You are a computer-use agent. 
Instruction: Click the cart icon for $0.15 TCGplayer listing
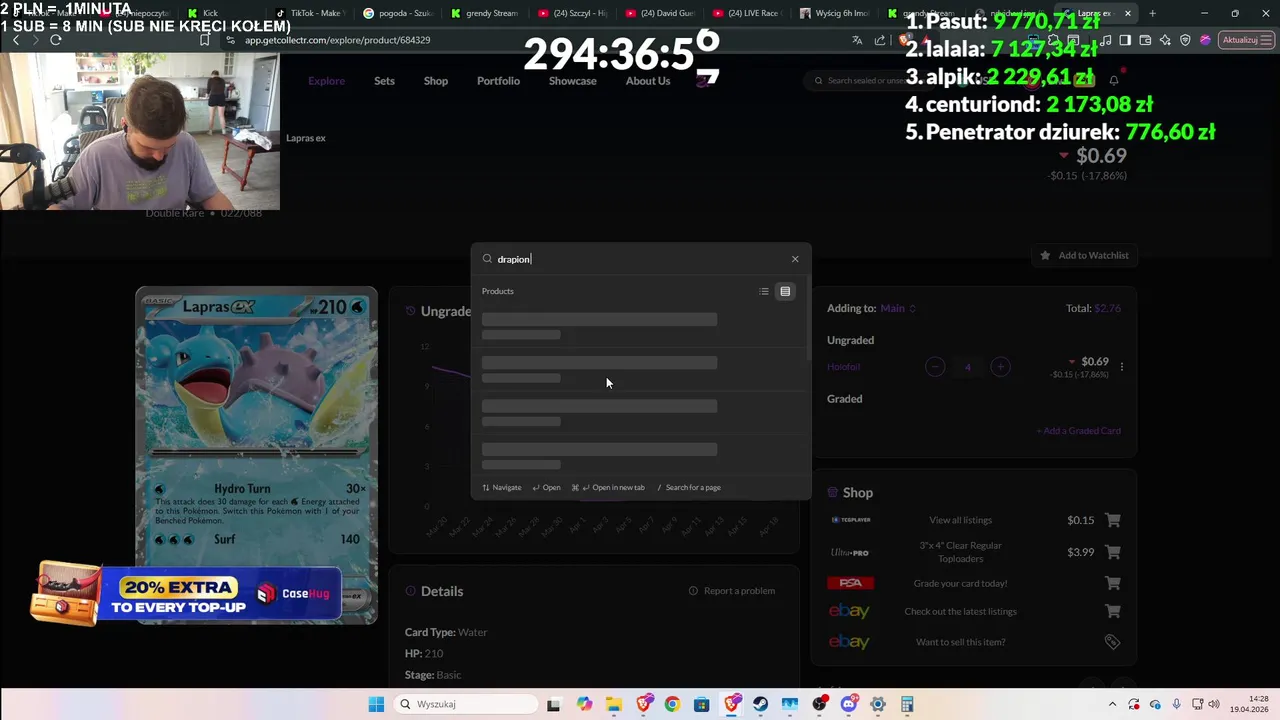click(x=1113, y=520)
